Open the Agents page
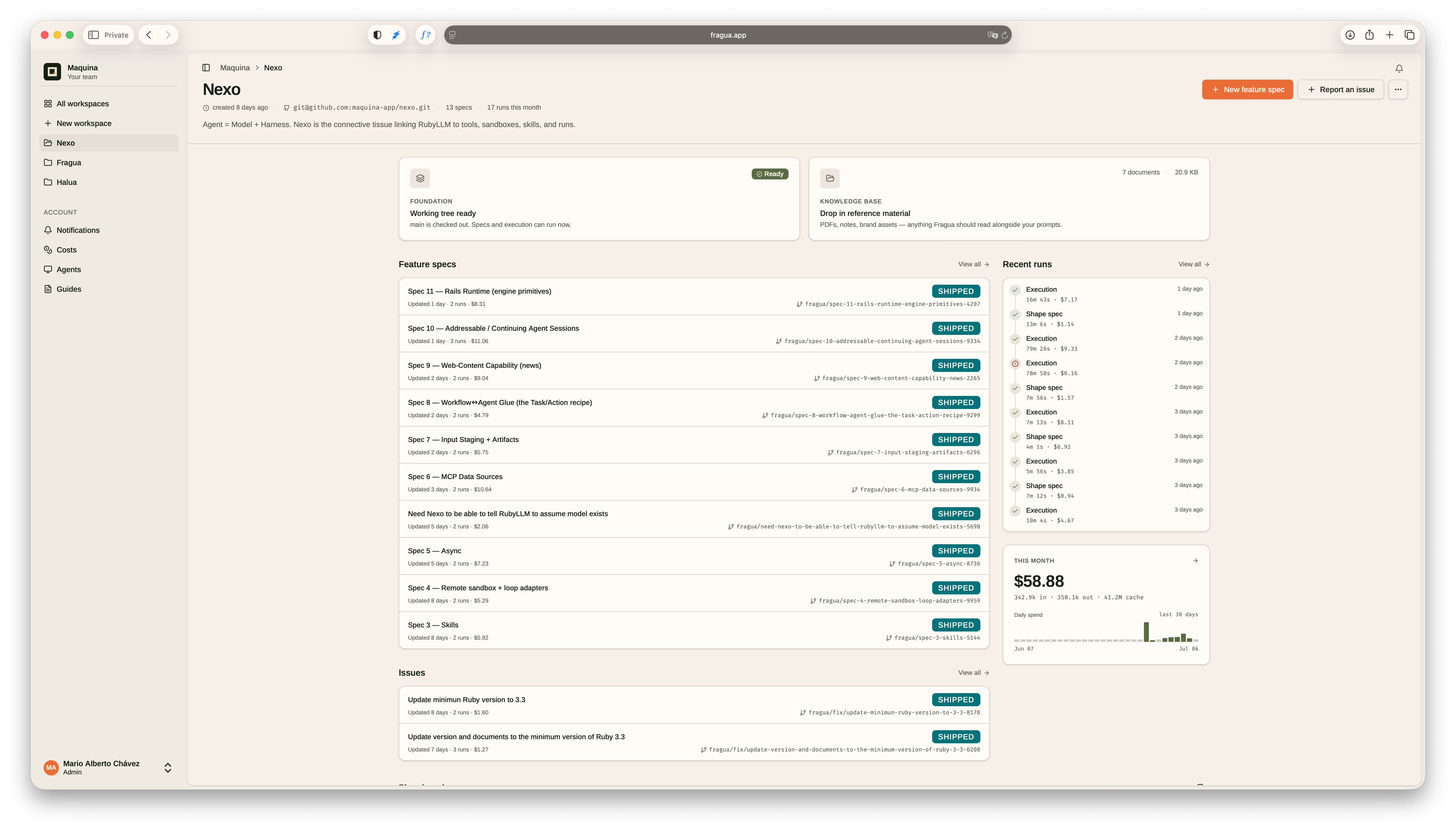The height and width of the screenshot is (830, 1456). tap(109, 270)
